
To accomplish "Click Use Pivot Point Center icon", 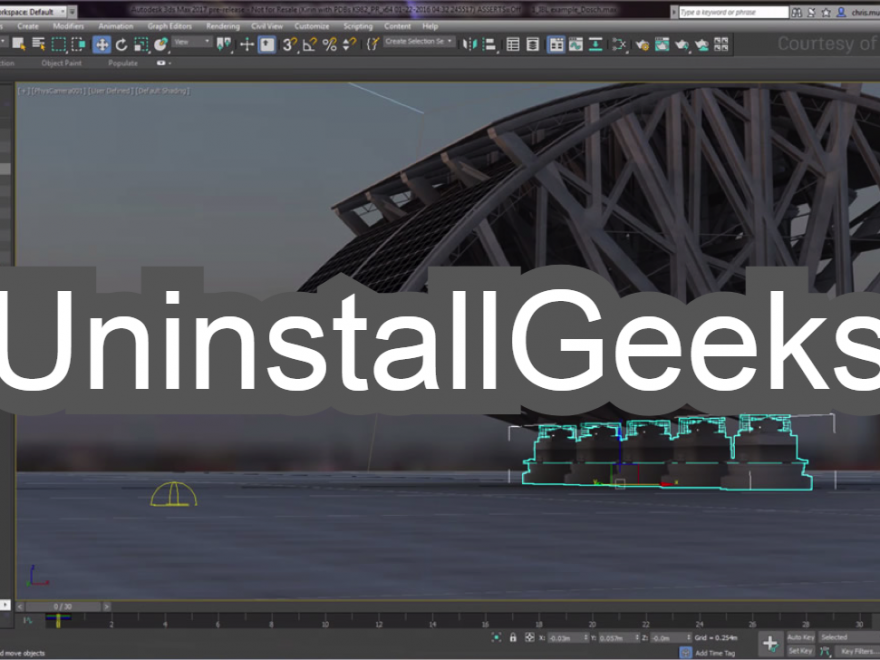I will click(x=224, y=44).
